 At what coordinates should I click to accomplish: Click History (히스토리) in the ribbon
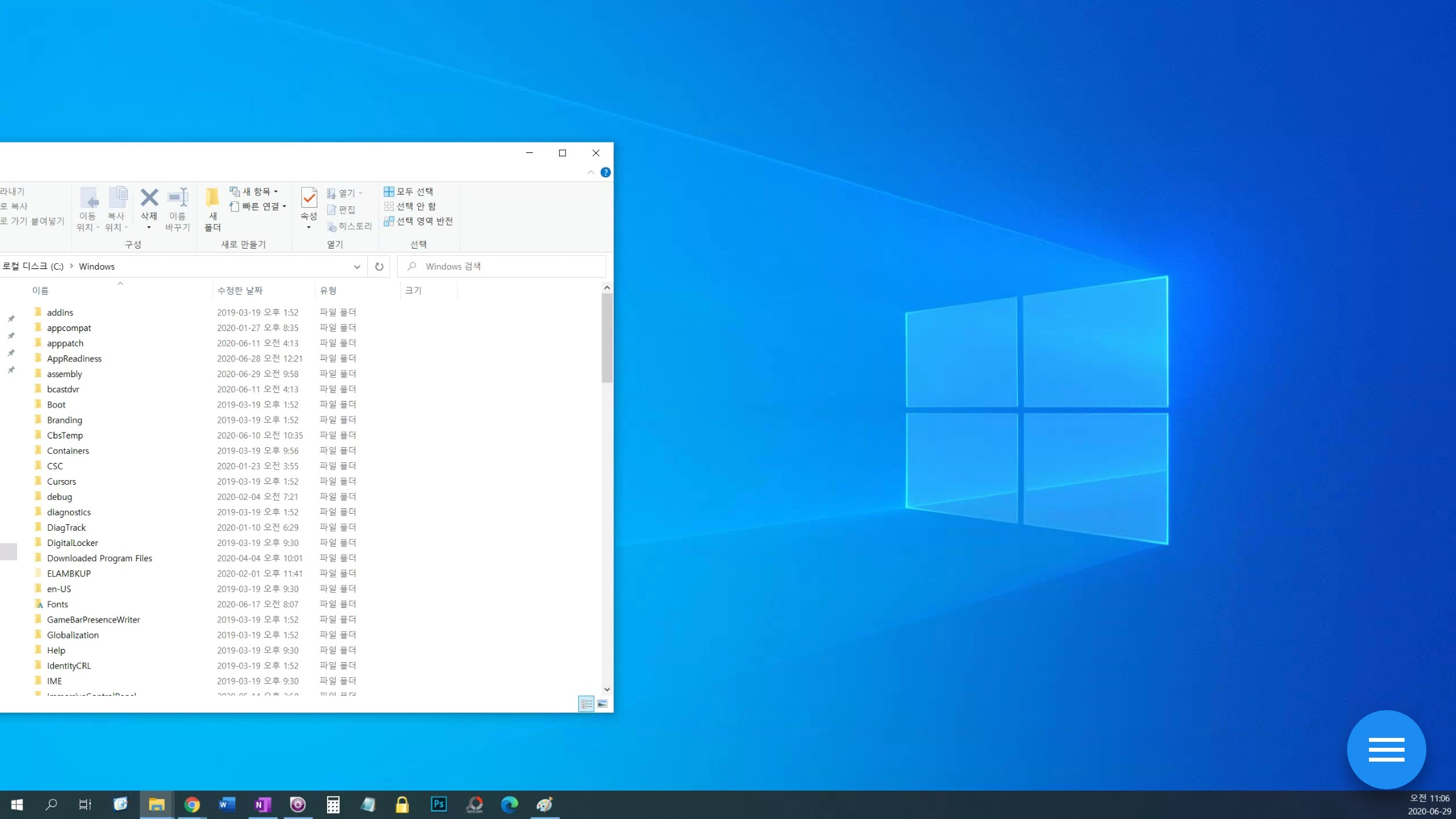pyautogui.click(x=350, y=226)
